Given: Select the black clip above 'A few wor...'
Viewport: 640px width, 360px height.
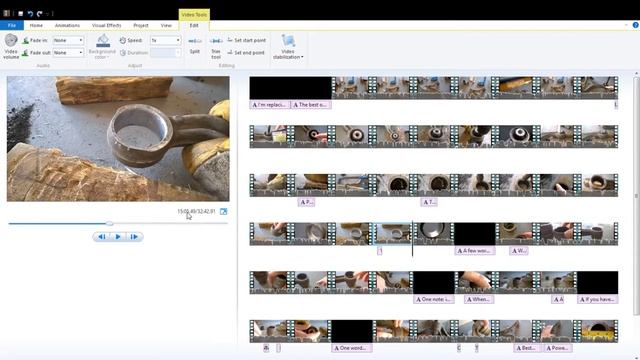Looking at the screenshot, I should (x=475, y=234).
